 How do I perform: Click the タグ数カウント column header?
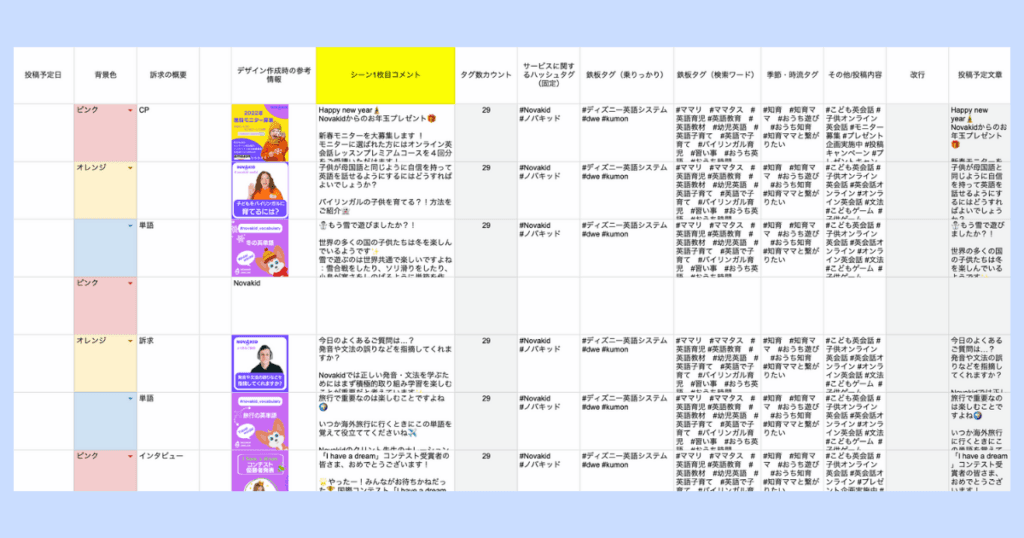tap(486, 75)
